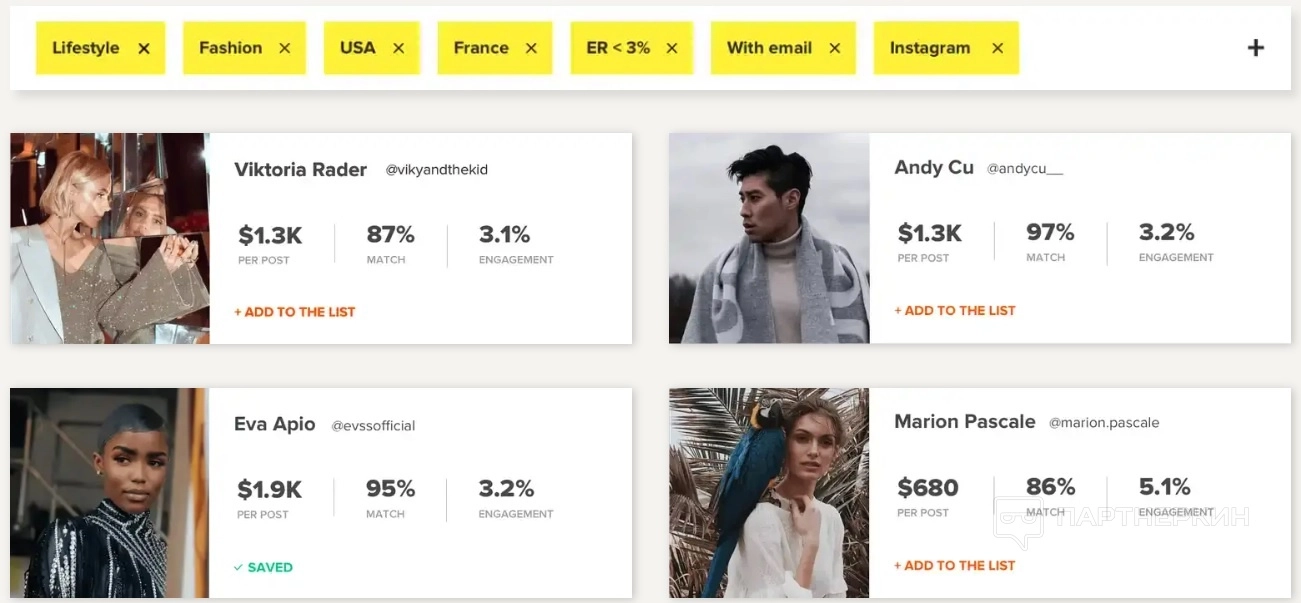Remove the Instagram filter tag

(997, 48)
